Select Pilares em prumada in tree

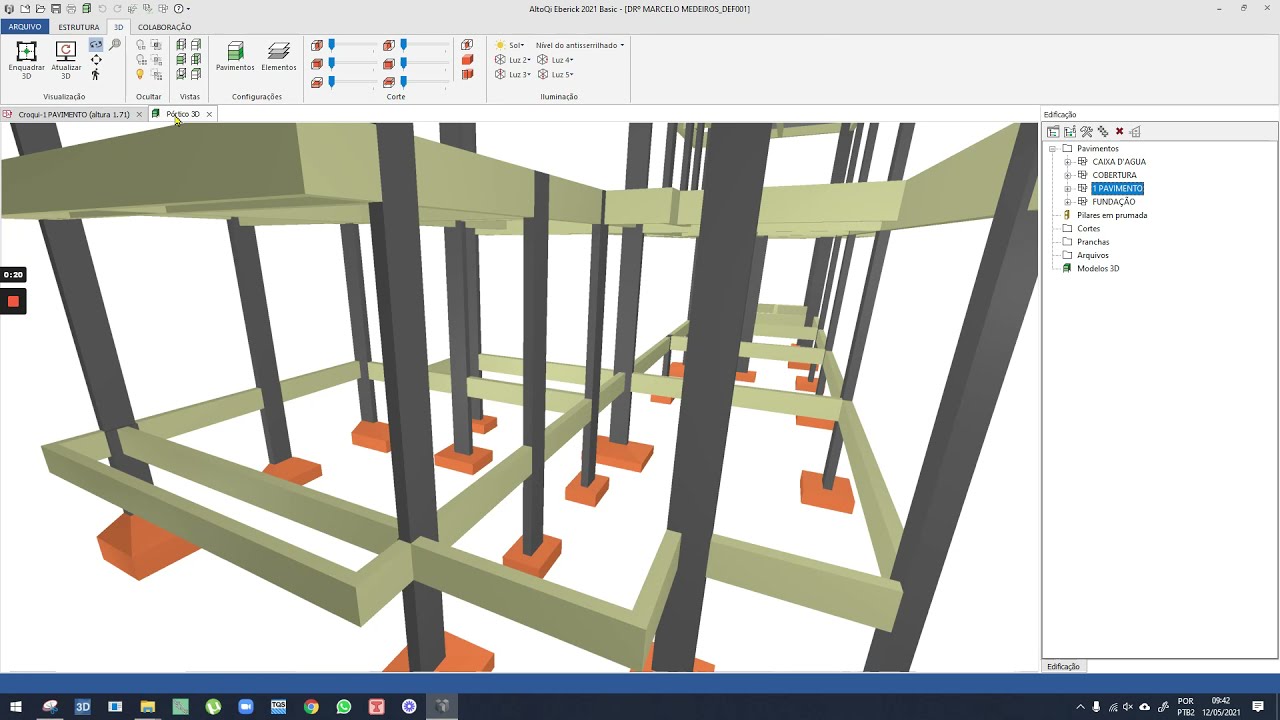[1111, 215]
